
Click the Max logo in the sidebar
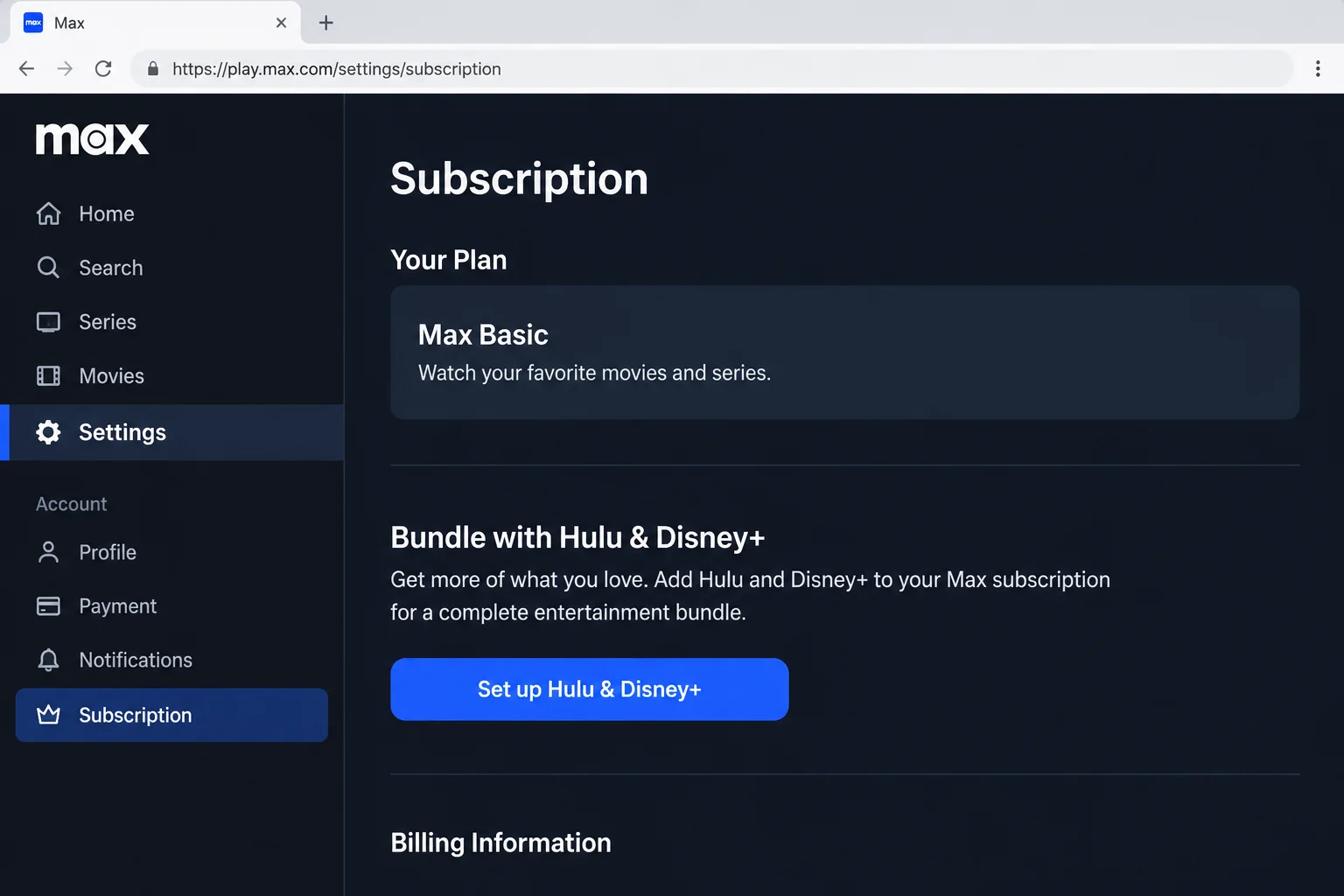coord(92,139)
